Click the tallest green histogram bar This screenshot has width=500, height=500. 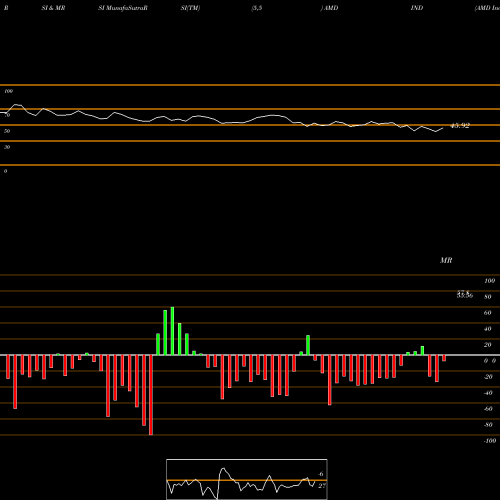pyautogui.click(x=172, y=331)
